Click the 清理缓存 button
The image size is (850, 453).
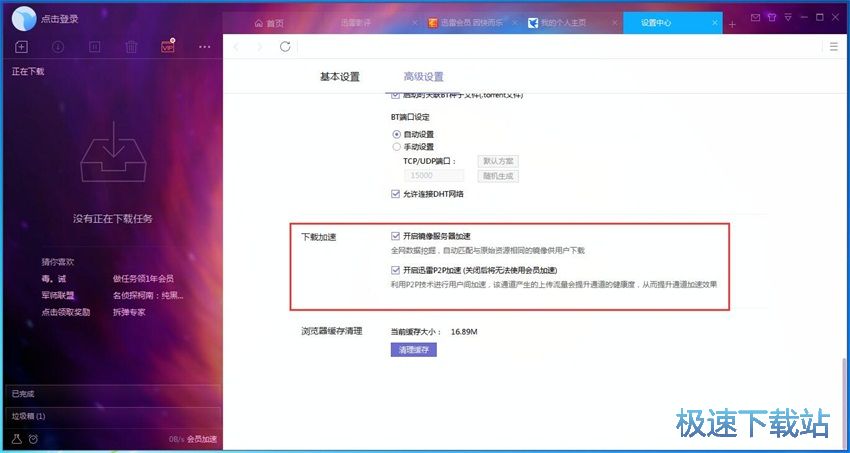coord(414,350)
